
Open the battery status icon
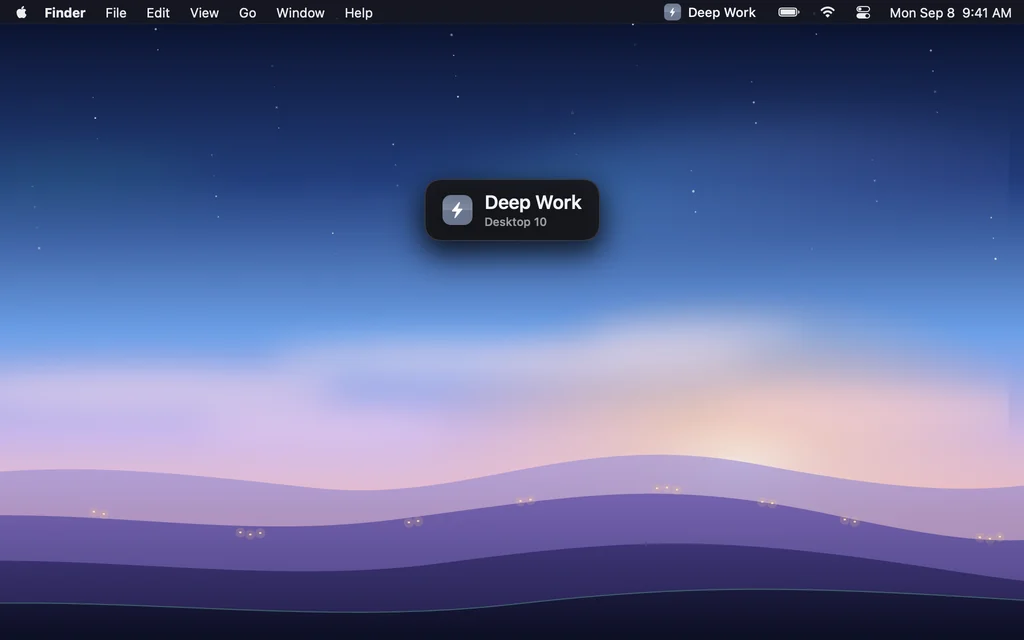pyautogui.click(x=789, y=12)
